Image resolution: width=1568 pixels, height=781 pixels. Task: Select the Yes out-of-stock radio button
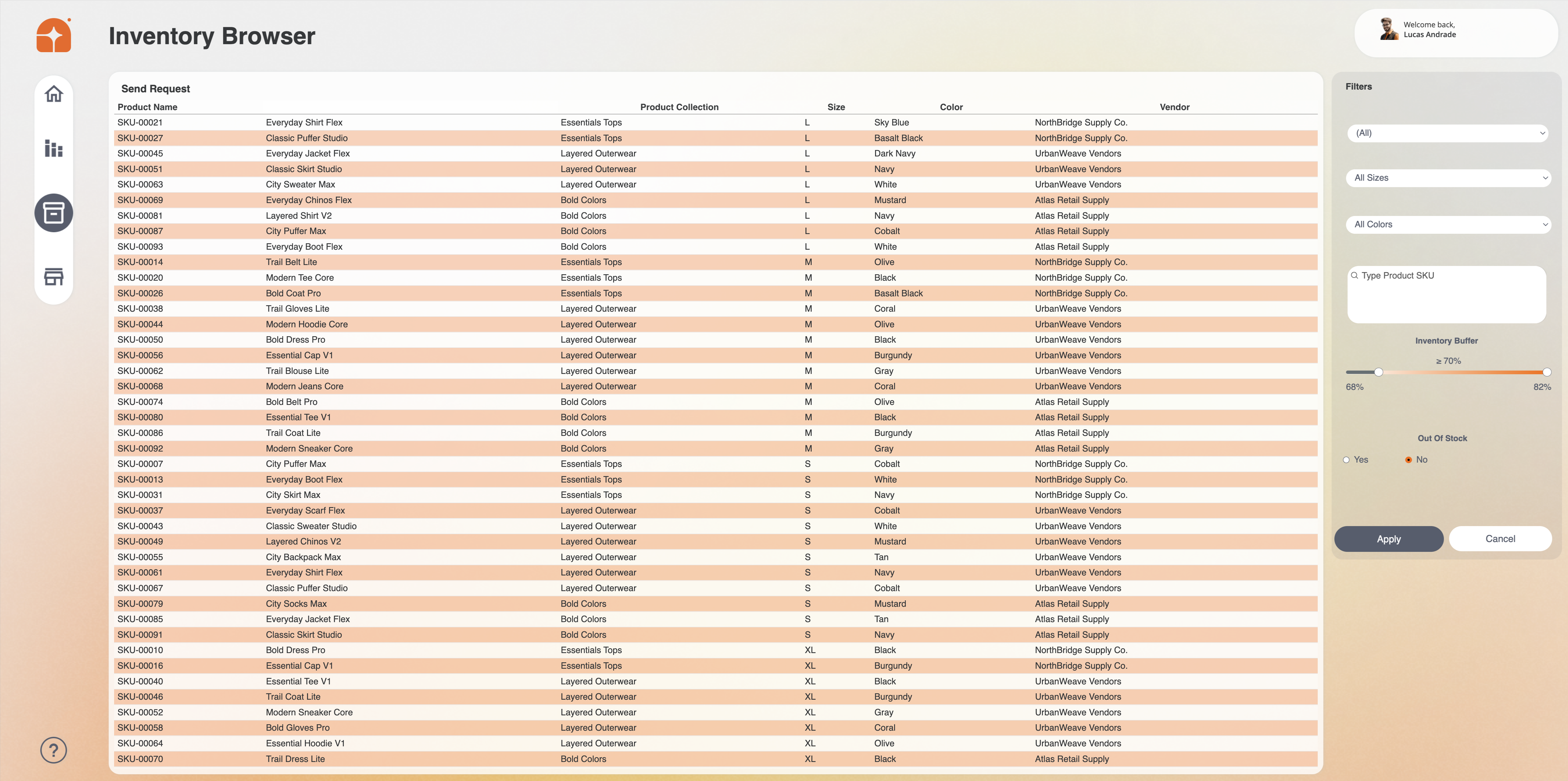point(1347,460)
